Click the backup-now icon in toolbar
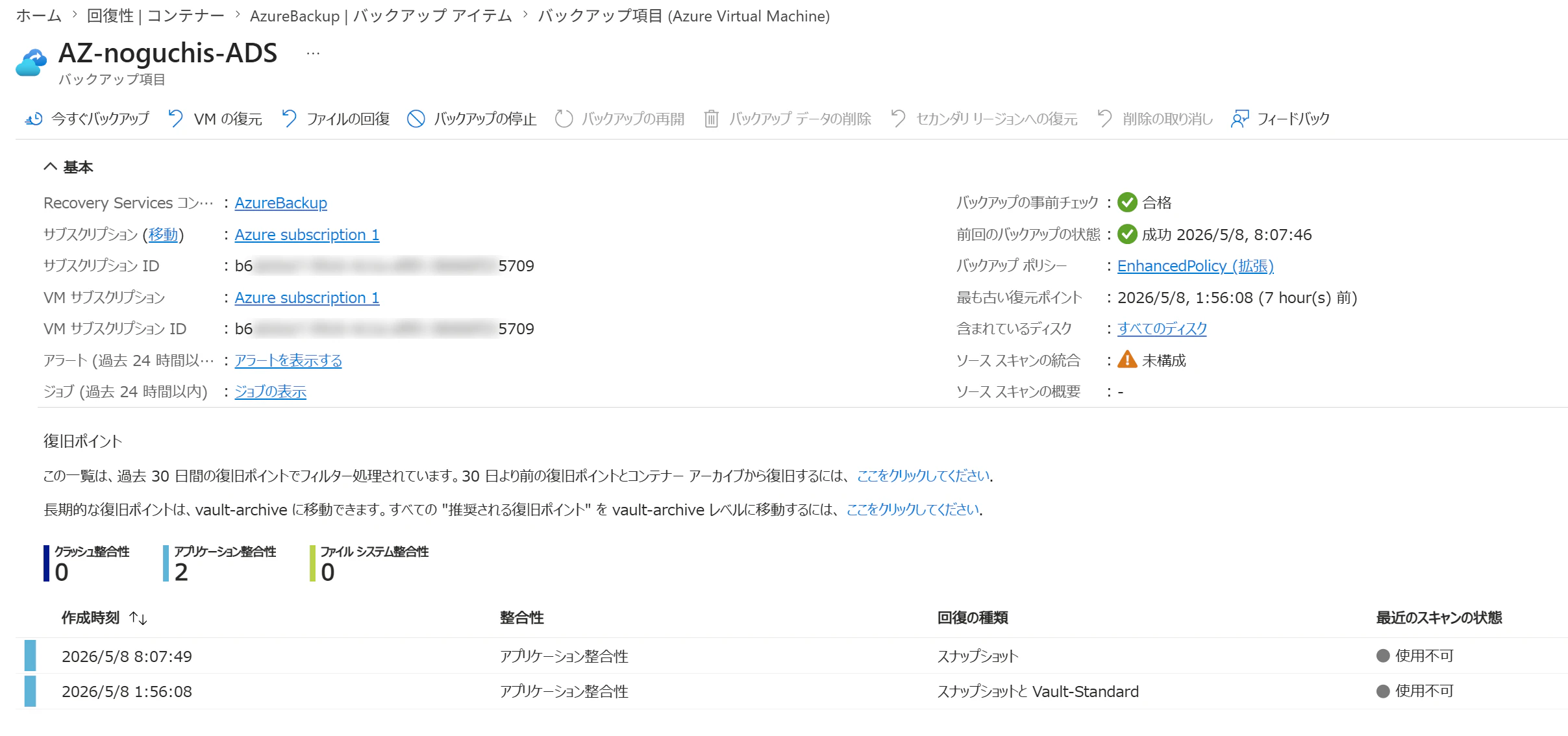 34,119
